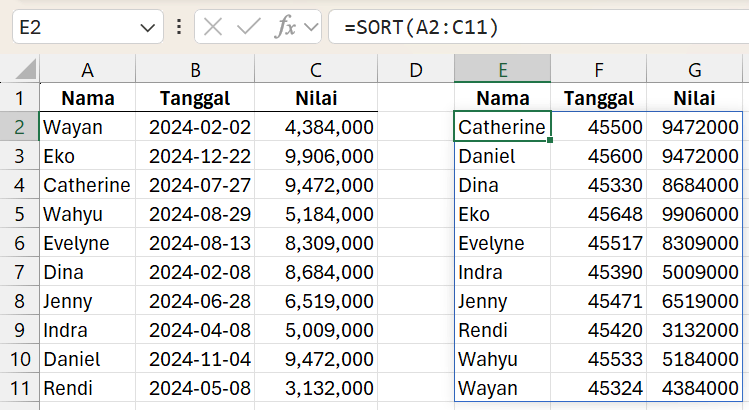Open the Name Box dropdown arrow

(x=148, y=28)
